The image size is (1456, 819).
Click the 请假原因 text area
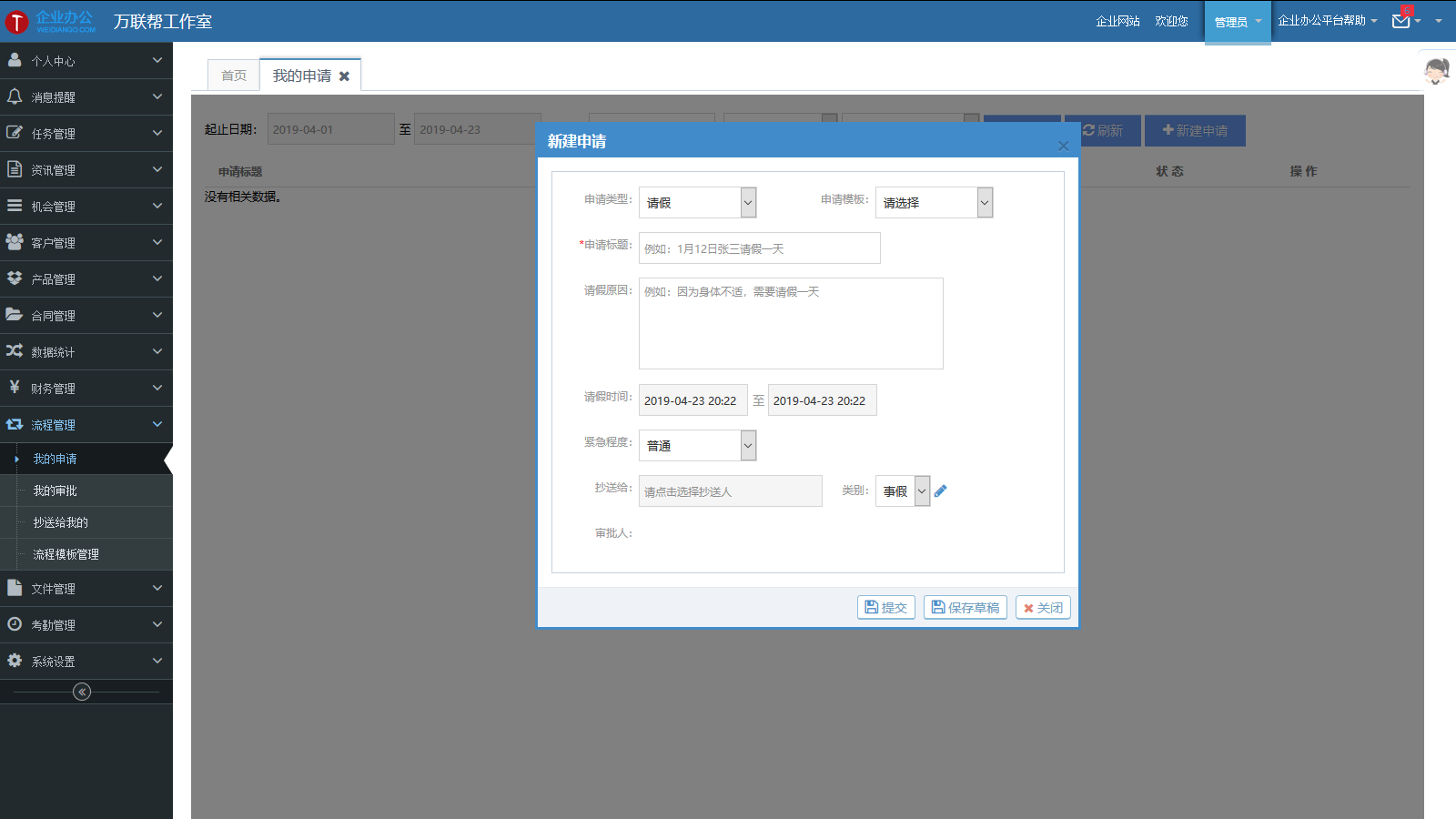point(791,323)
